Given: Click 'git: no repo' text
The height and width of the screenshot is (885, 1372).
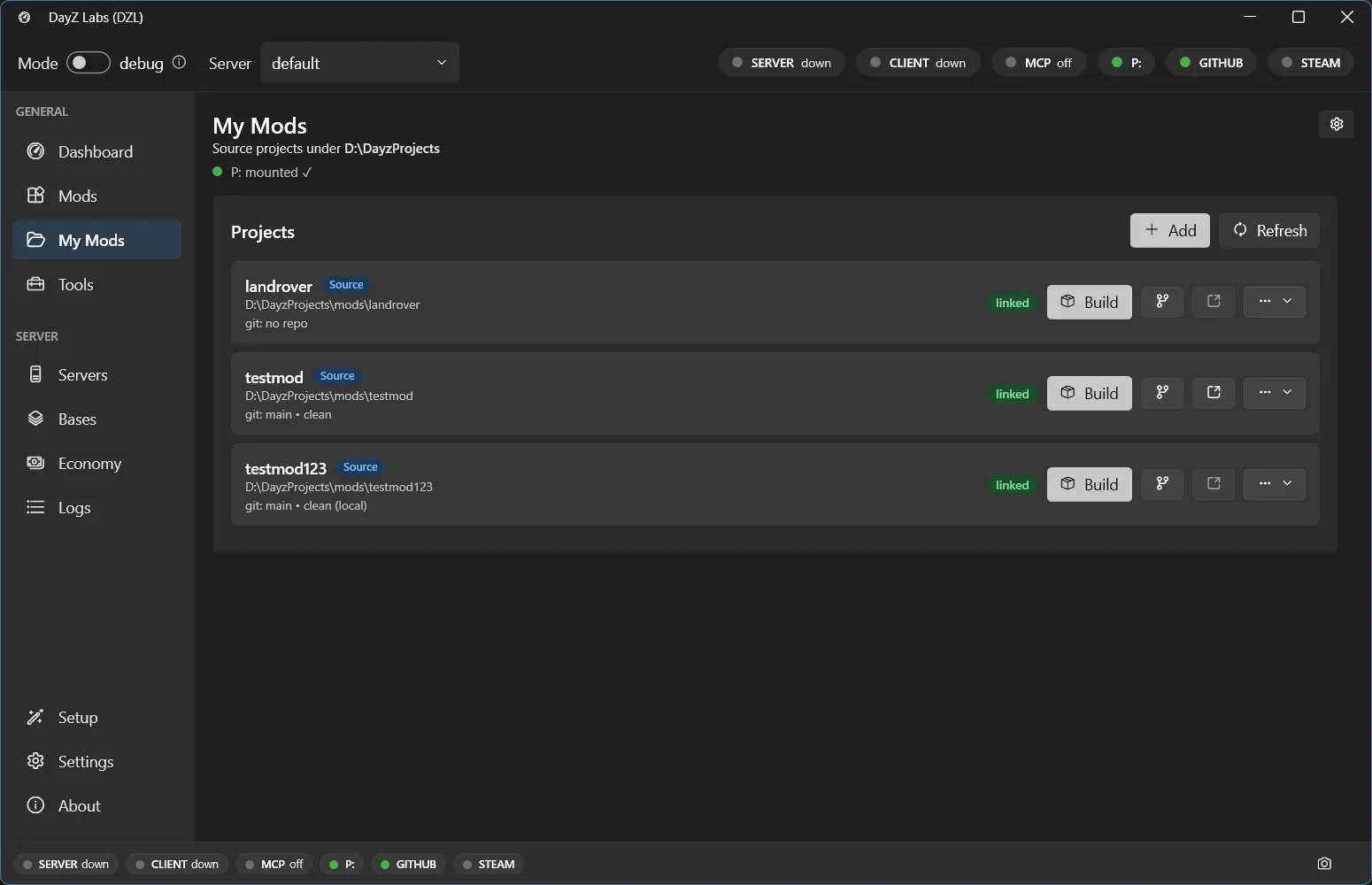Looking at the screenshot, I should point(276,323).
